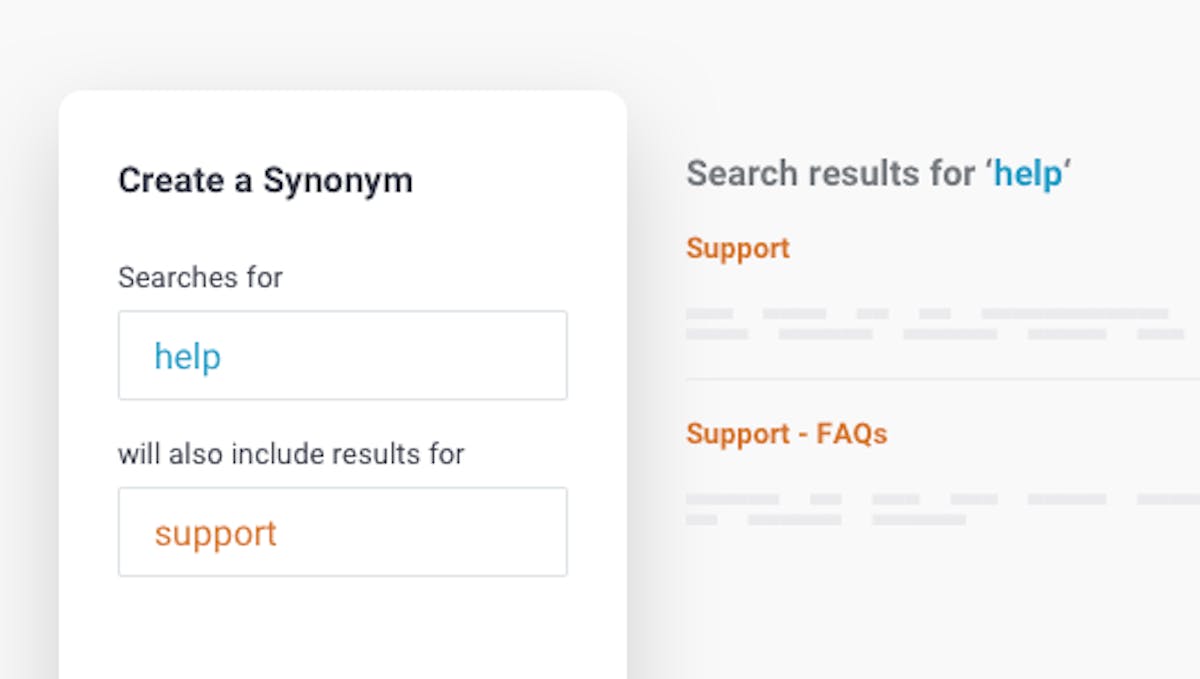Viewport: 1200px width, 679px height.
Task: Click the divider between the two results
Action: (943, 379)
